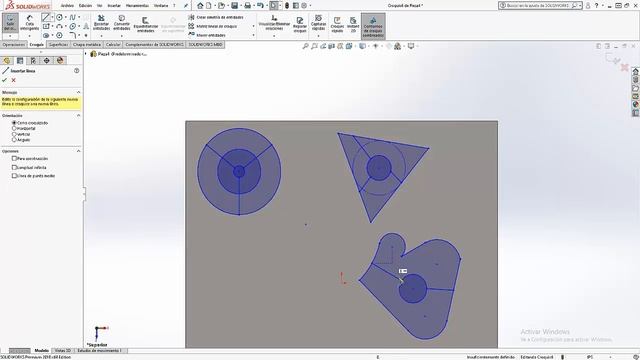Click the Save icon in top toolbar
This screenshot has width=640, height=360.
tap(234, 5)
